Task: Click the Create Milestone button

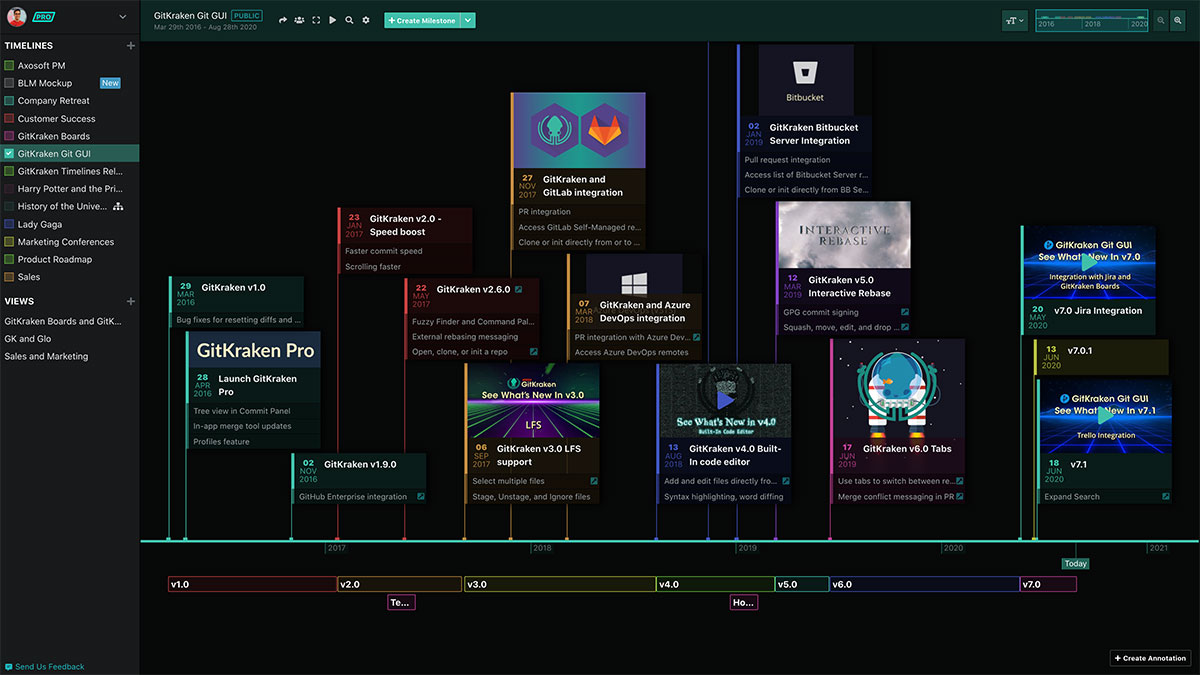Action: pos(424,20)
